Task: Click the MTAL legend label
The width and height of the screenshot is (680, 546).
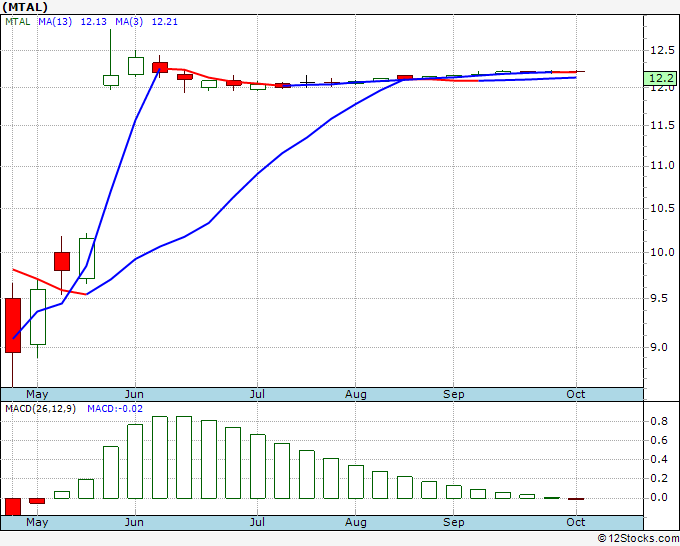Action: coord(18,22)
